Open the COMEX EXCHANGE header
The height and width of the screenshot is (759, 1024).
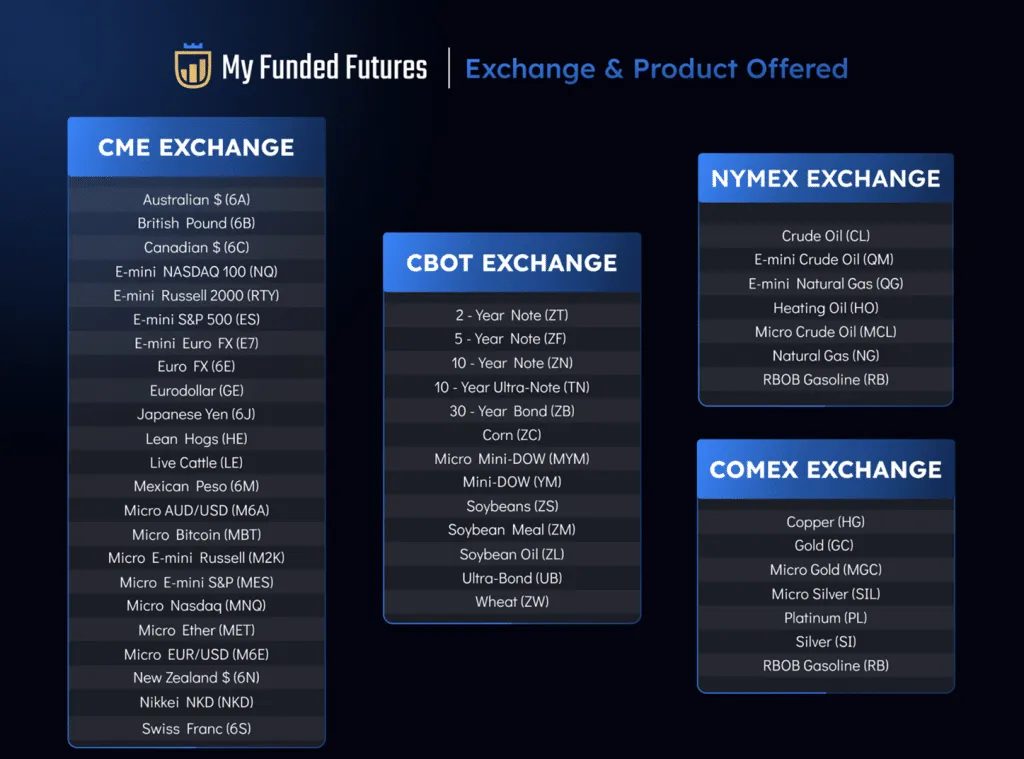(825, 470)
